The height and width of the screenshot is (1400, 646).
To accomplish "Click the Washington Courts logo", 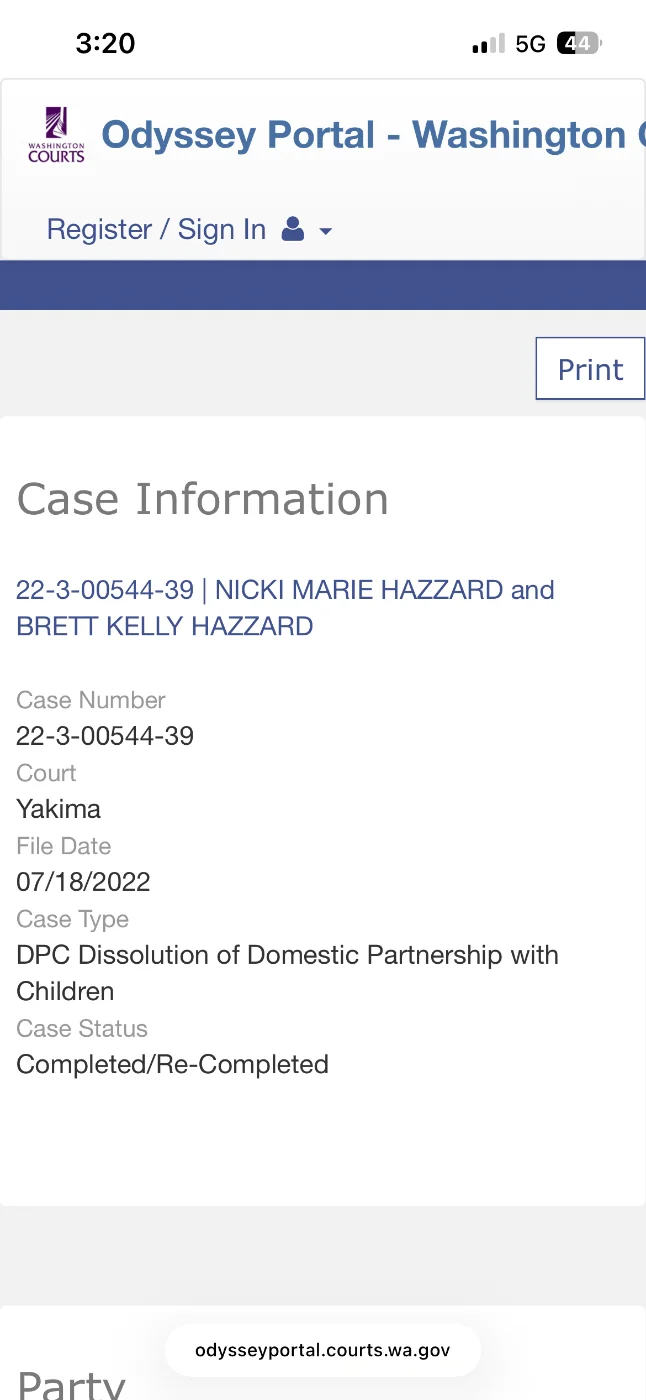I will click(56, 136).
